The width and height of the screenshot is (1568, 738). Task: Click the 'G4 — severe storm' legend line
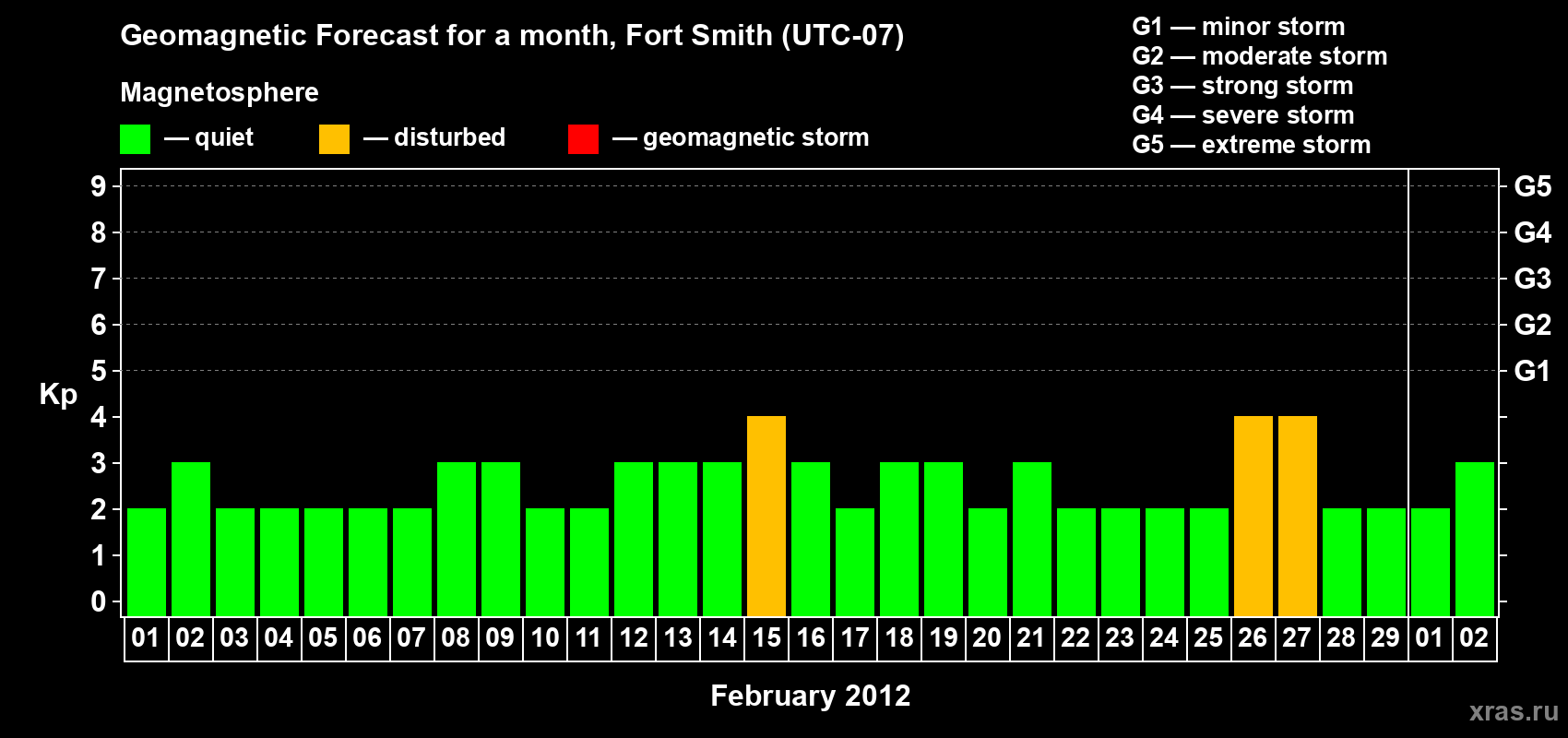pyautogui.click(x=1243, y=115)
